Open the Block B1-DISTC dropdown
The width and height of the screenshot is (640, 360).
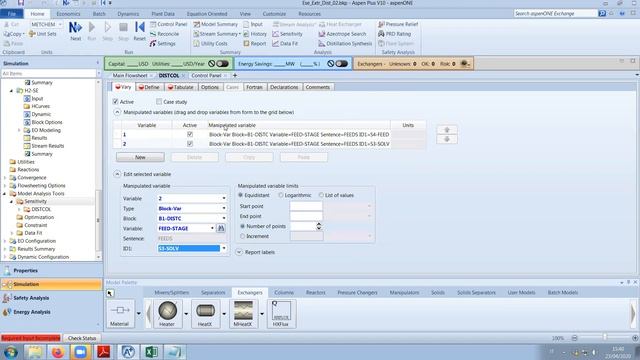pos(224,218)
